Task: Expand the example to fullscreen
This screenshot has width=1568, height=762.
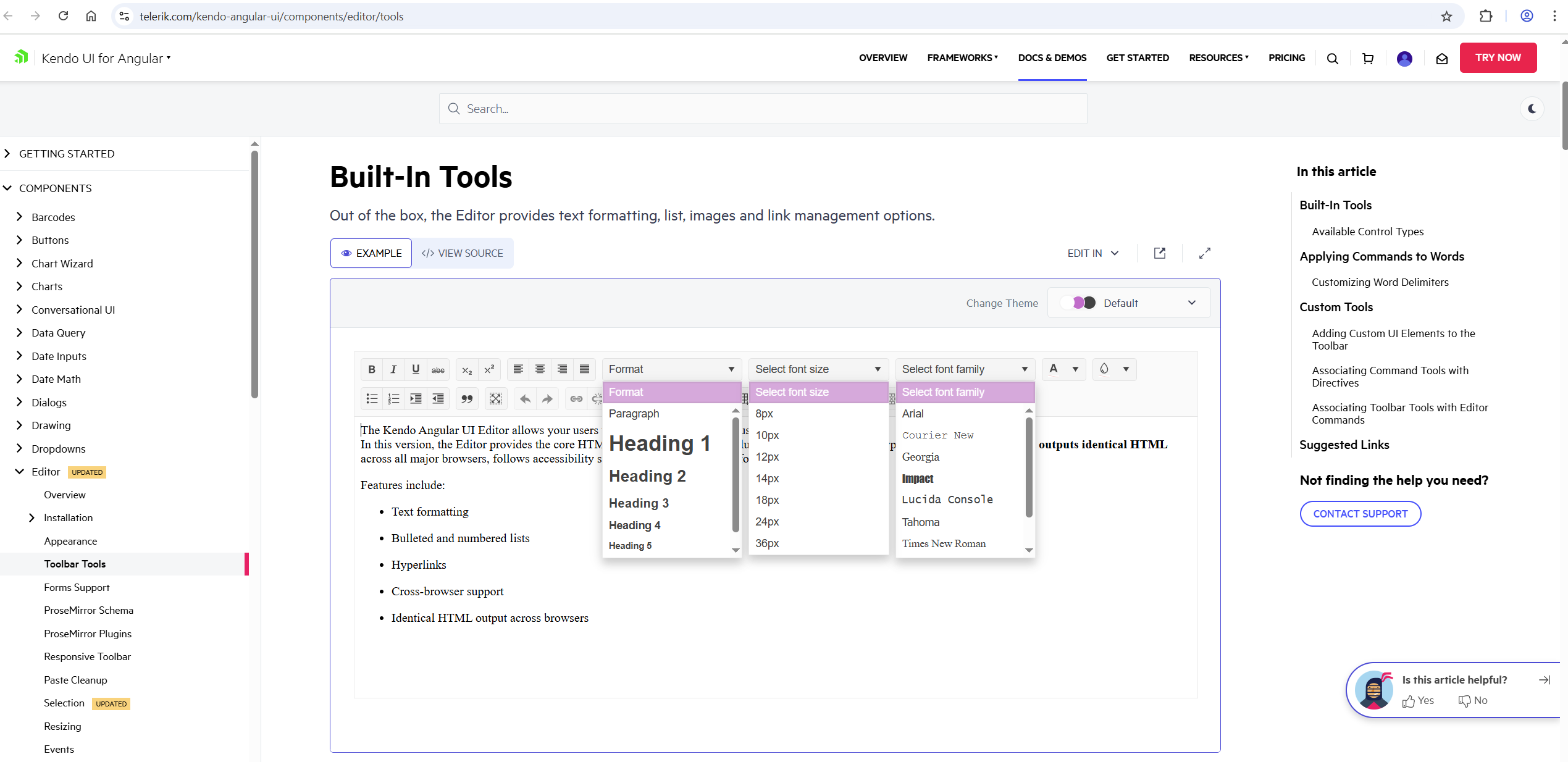Action: pos(1205,253)
